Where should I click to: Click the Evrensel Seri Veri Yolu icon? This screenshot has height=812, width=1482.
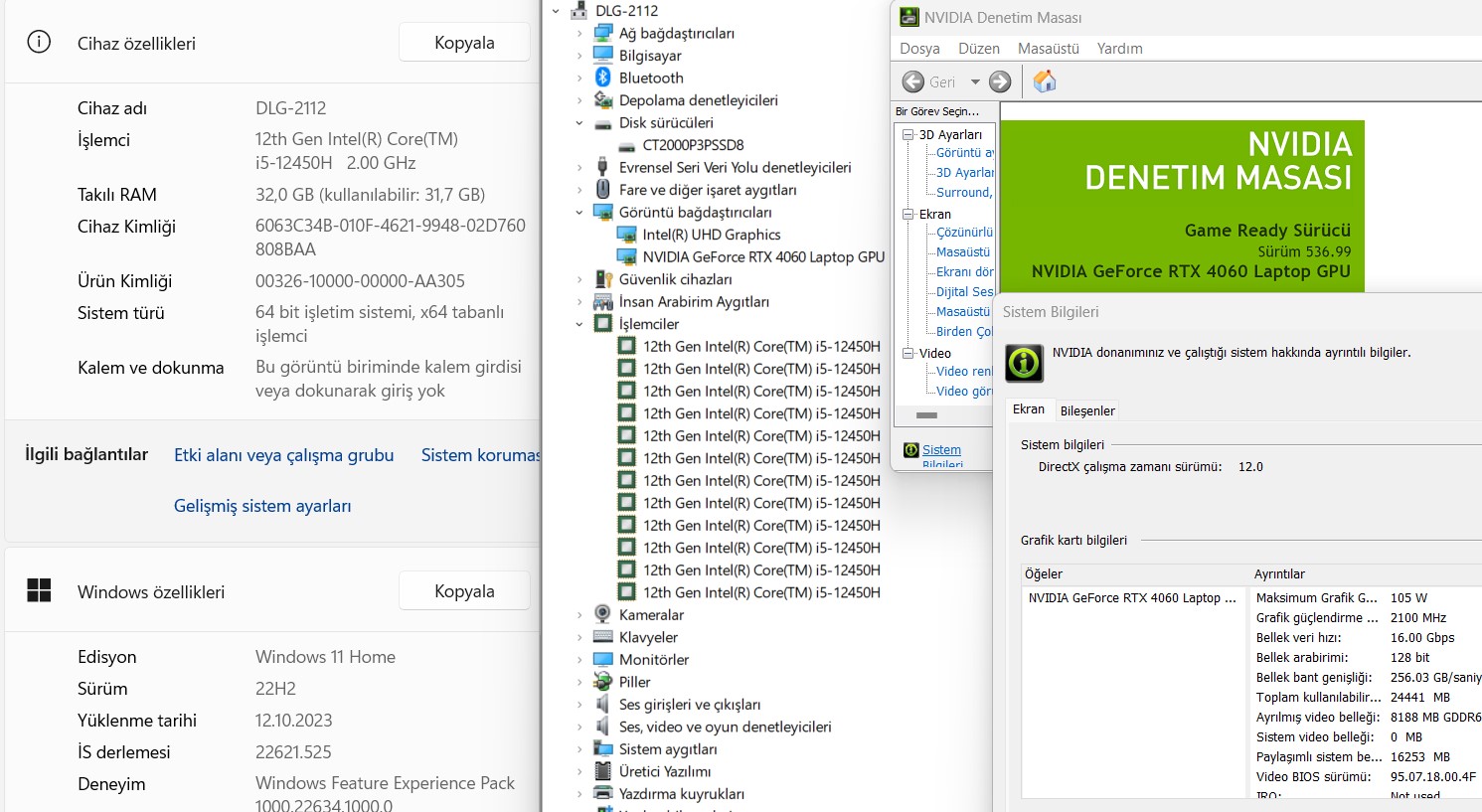click(x=602, y=167)
